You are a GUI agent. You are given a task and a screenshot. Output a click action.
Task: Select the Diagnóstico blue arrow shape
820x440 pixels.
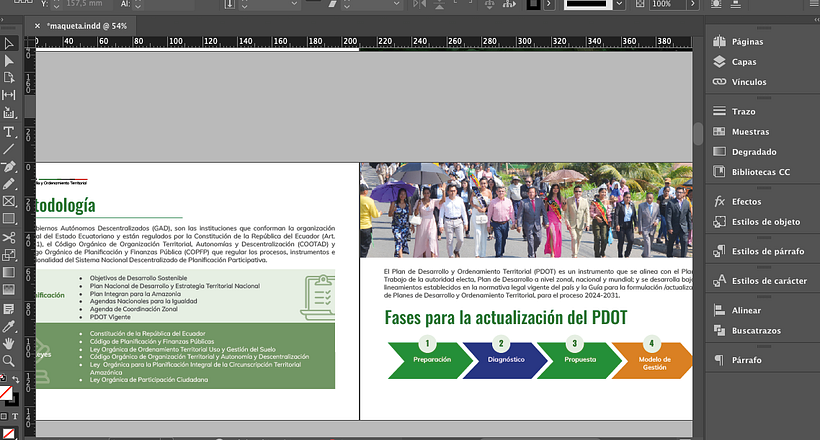[x=505, y=360]
